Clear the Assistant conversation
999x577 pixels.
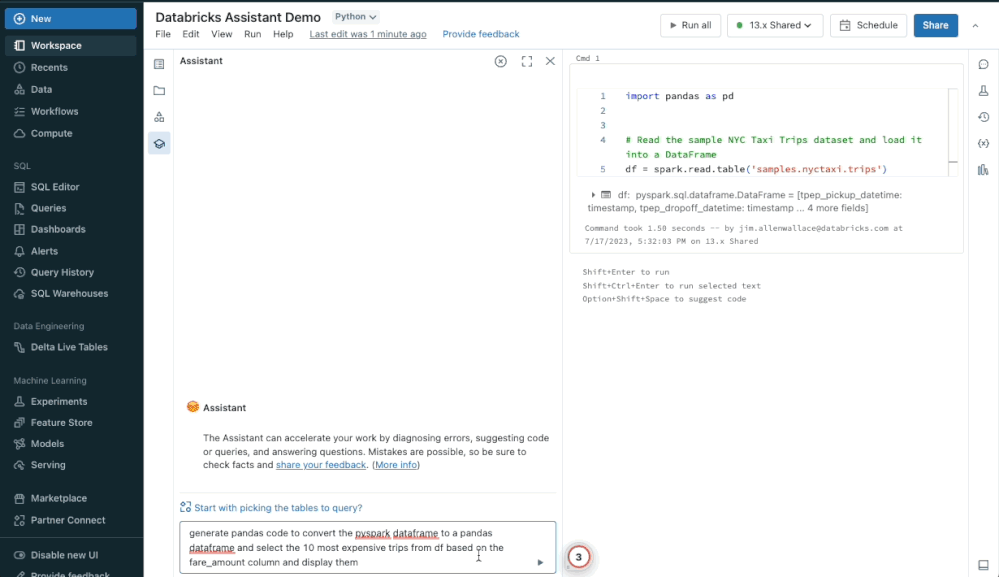501,61
